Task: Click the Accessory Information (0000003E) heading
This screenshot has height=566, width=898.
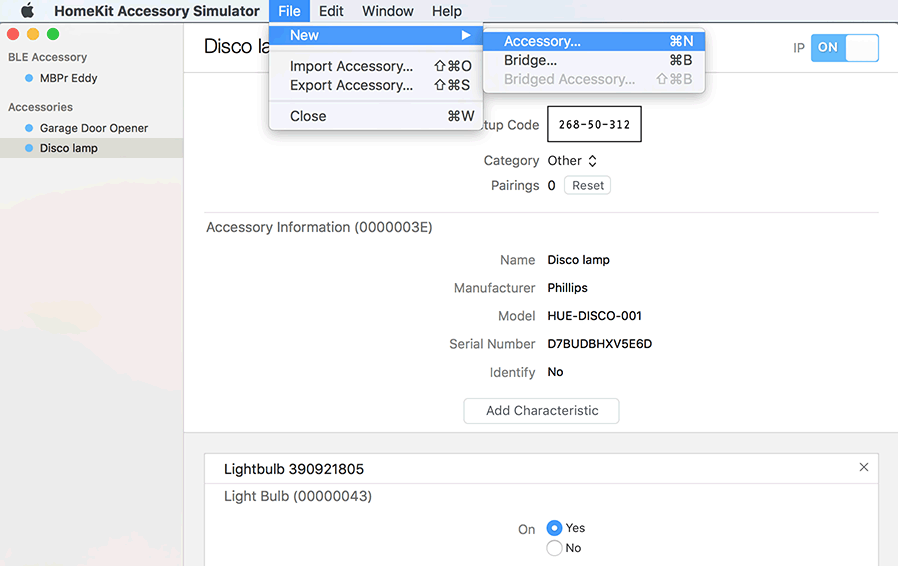Action: [x=319, y=227]
